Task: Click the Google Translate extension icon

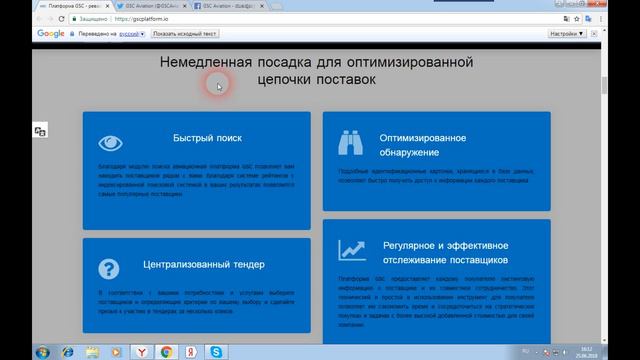Action: [588, 19]
